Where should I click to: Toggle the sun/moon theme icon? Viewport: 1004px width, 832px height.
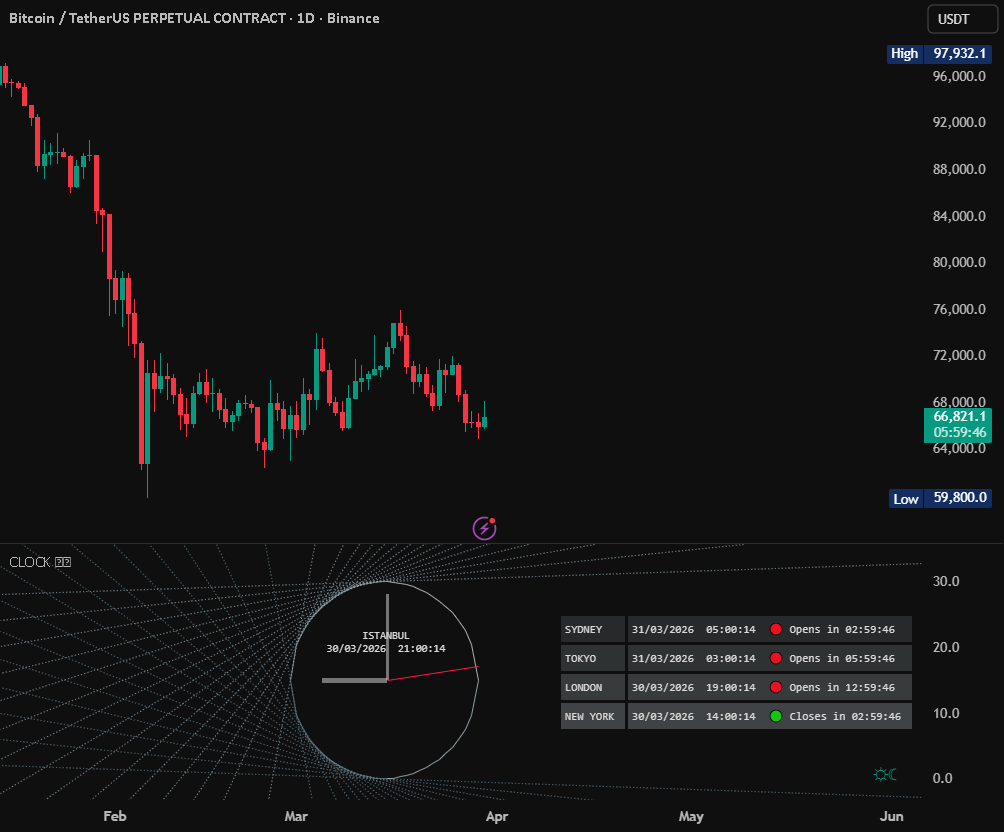(884, 774)
